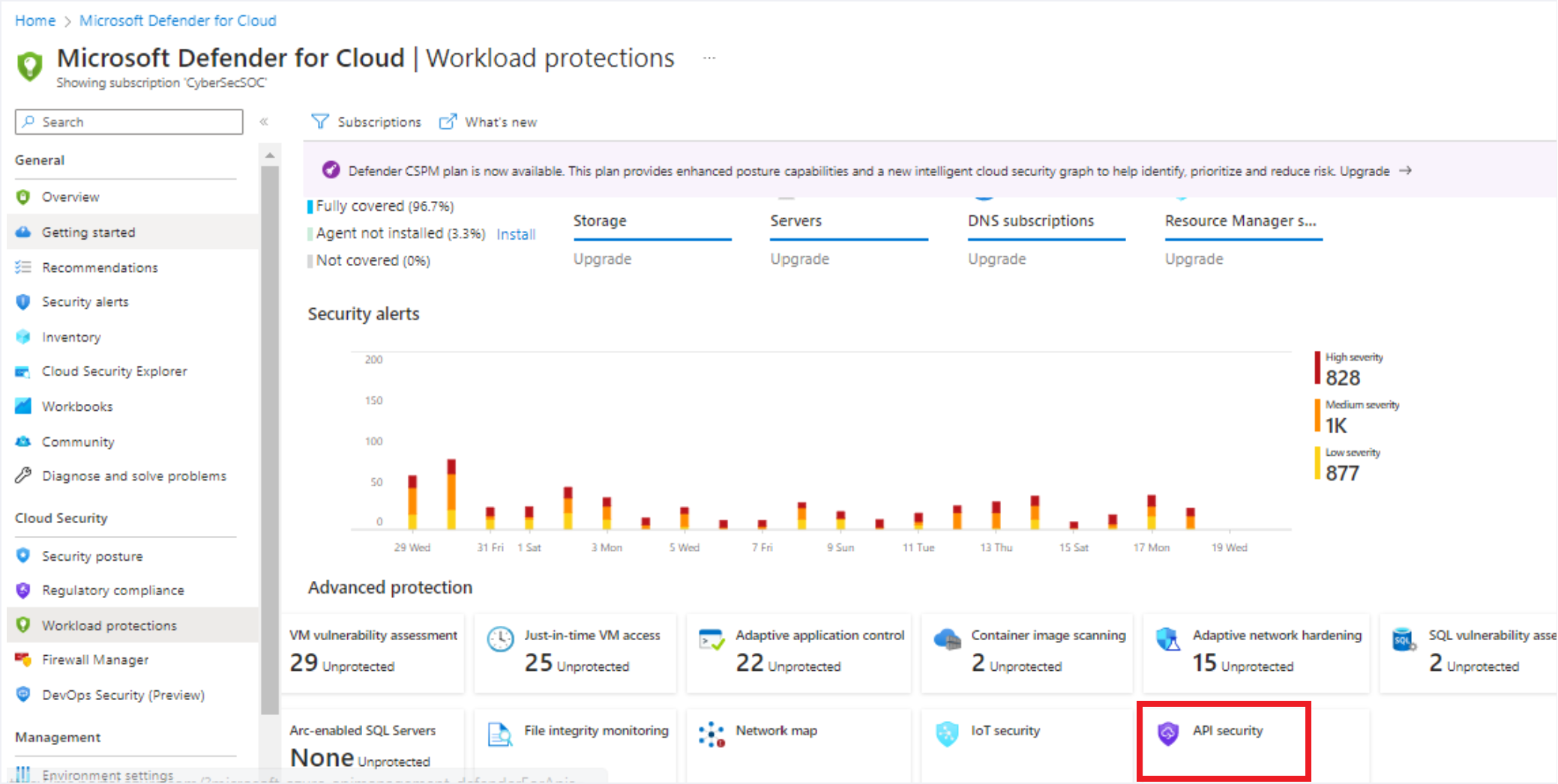Screen dimensions: 1558x784
Task: Click the Install agent link
Action: pyautogui.click(x=516, y=235)
